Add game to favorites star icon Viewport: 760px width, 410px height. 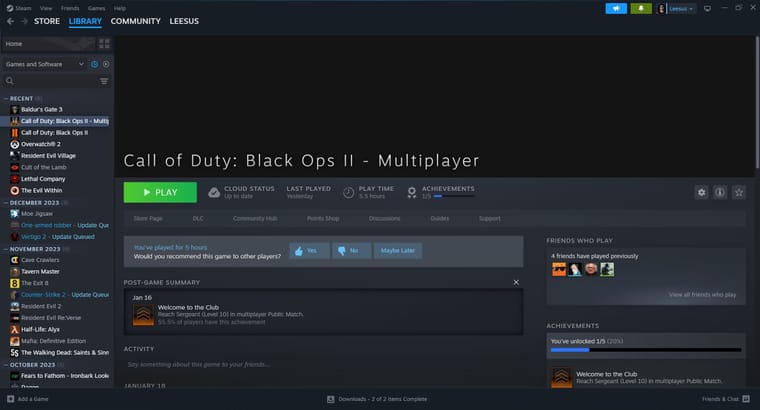click(739, 192)
